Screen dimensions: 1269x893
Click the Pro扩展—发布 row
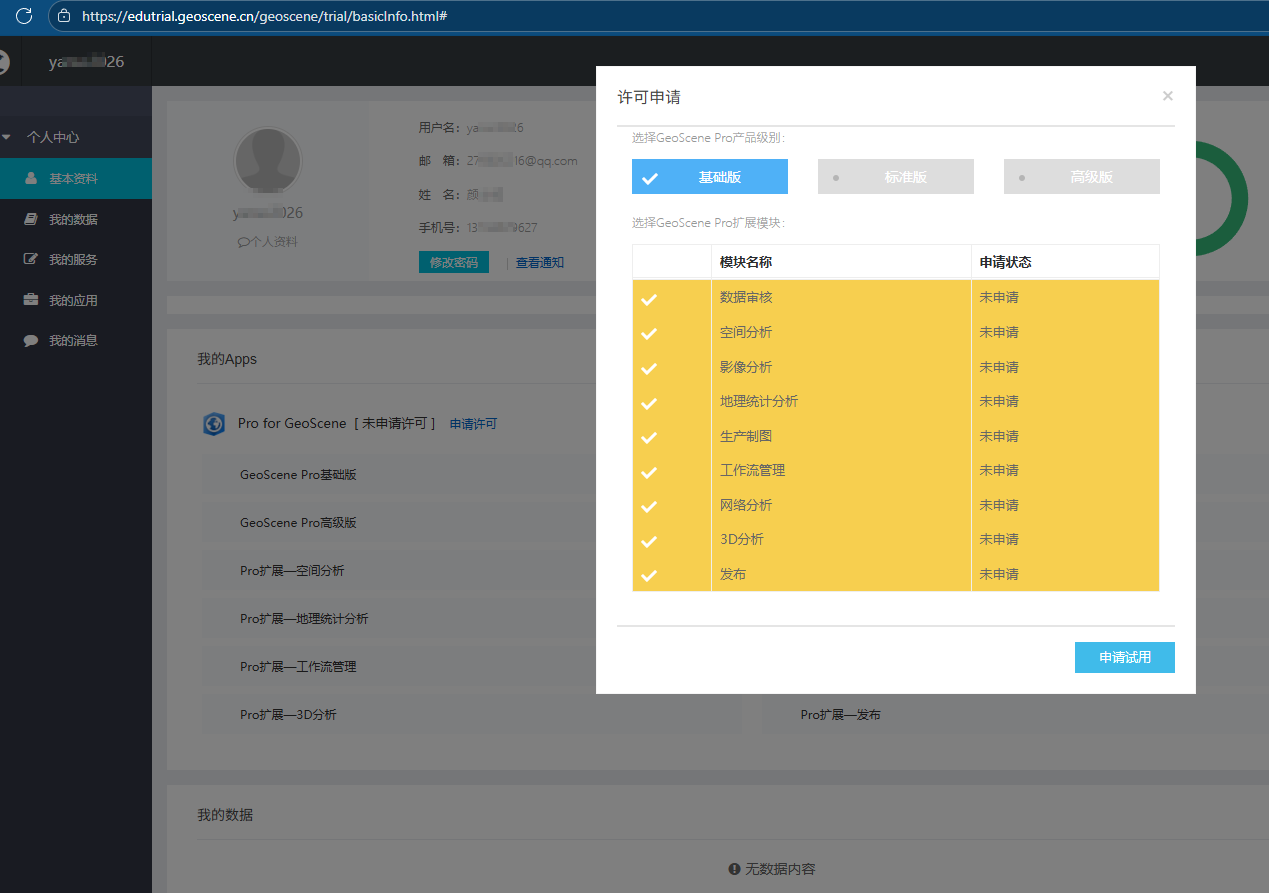[1015, 715]
